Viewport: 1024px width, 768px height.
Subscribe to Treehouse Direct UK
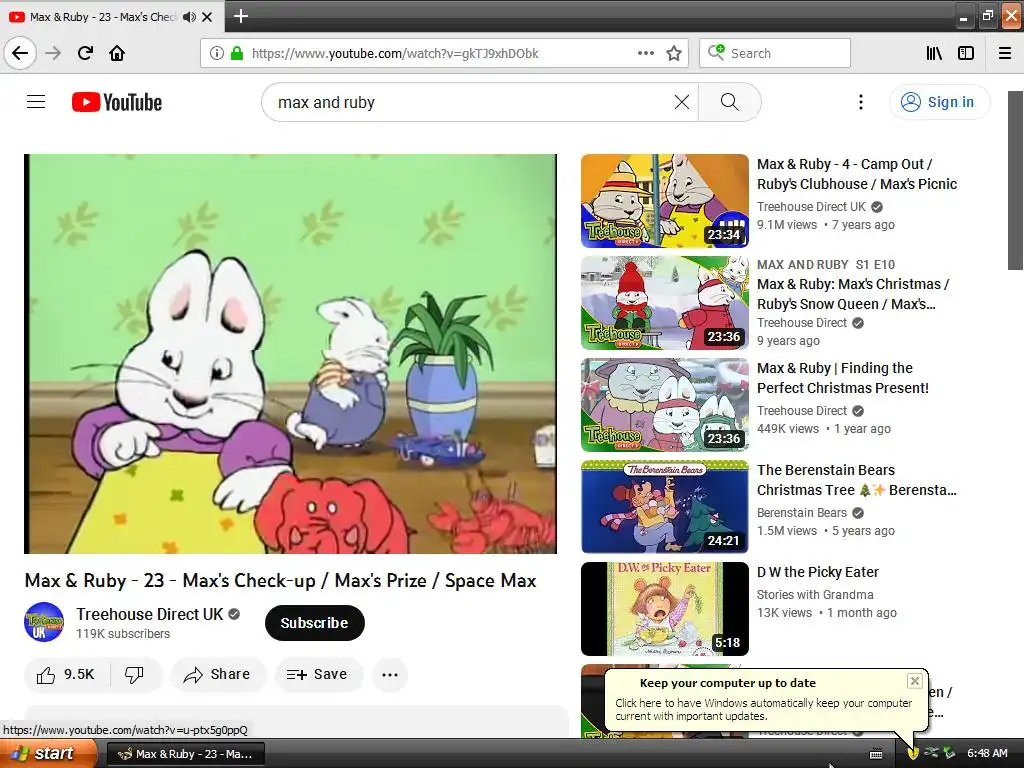click(314, 622)
